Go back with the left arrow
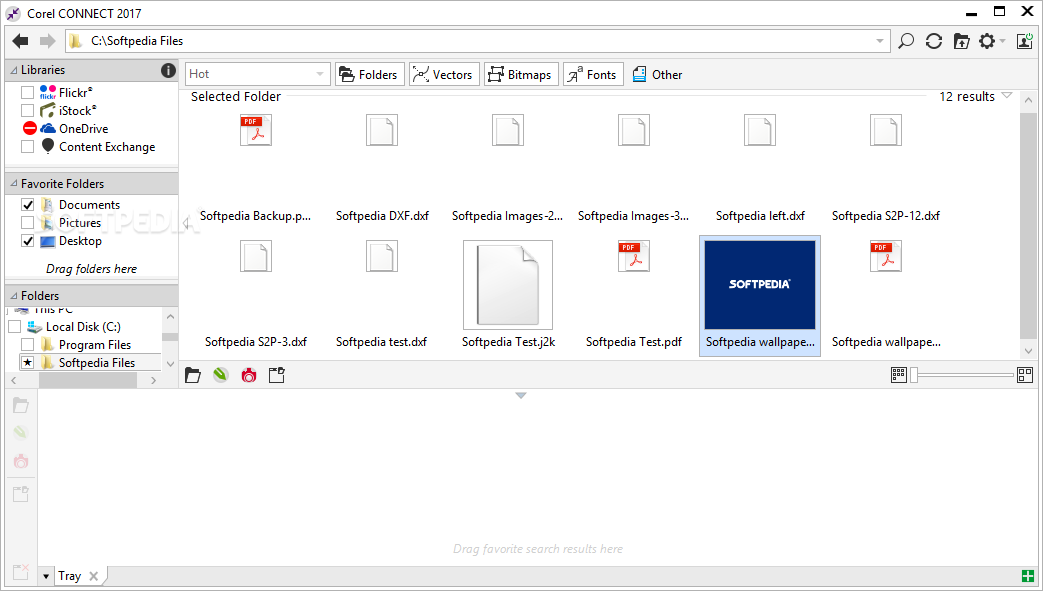1043x591 pixels. point(21,41)
